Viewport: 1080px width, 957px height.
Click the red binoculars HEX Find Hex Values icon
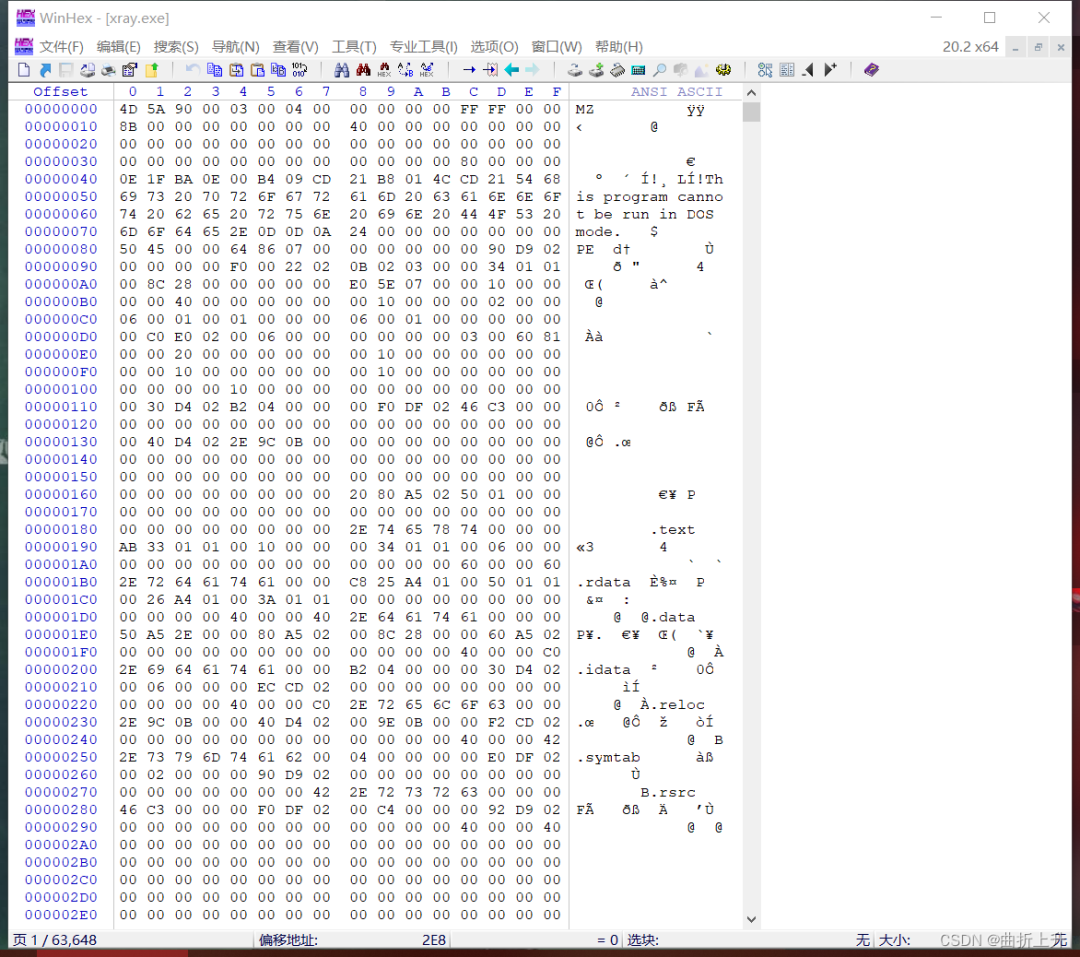(x=384, y=70)
